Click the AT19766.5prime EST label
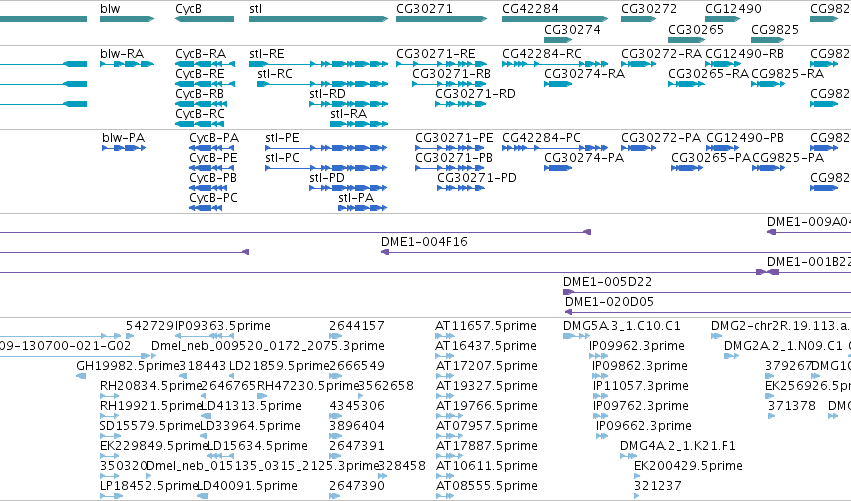 click(x=487, y=406)
